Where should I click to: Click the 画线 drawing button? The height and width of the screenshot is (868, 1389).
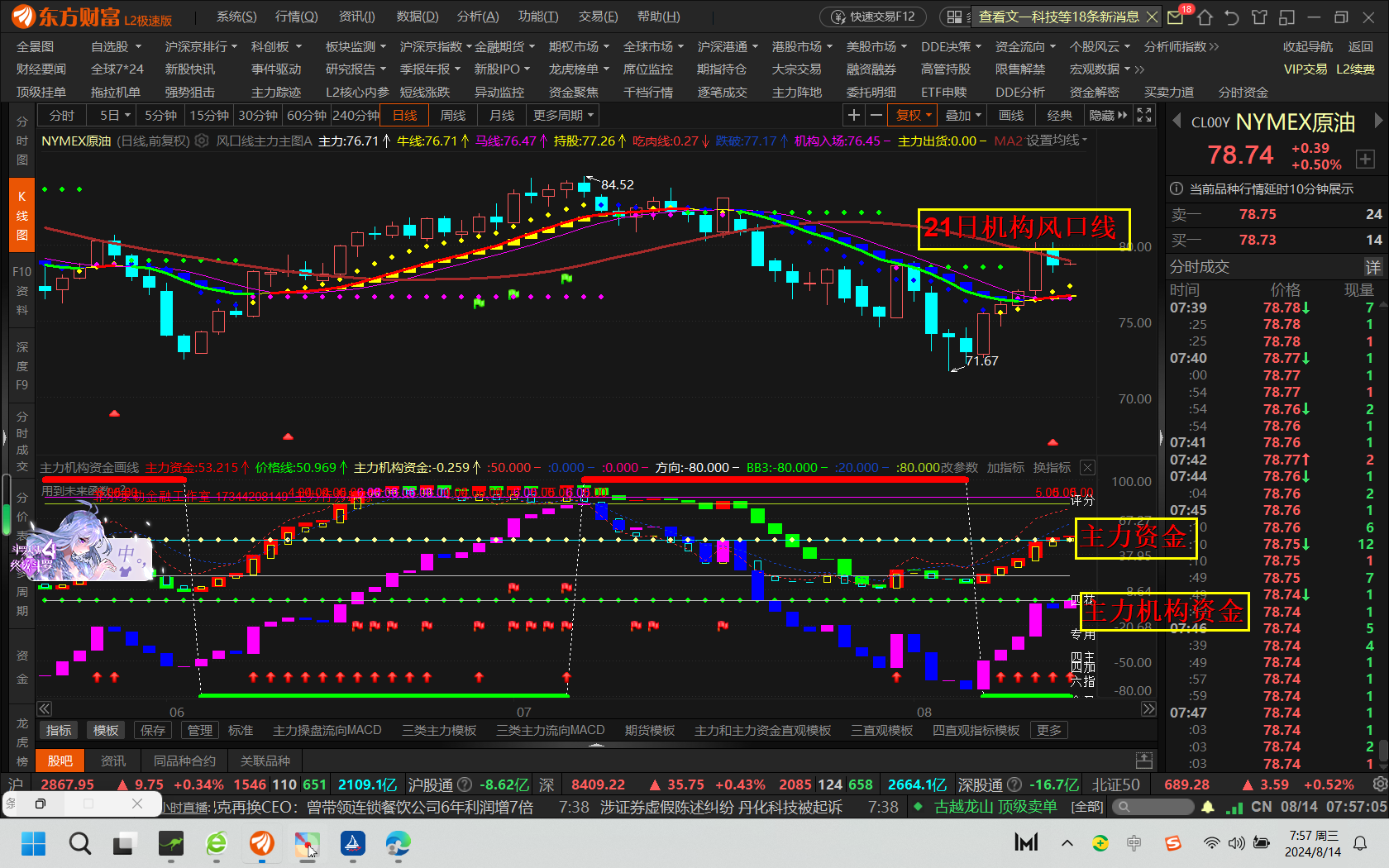pyautogui.click(x=1011, y=115)
